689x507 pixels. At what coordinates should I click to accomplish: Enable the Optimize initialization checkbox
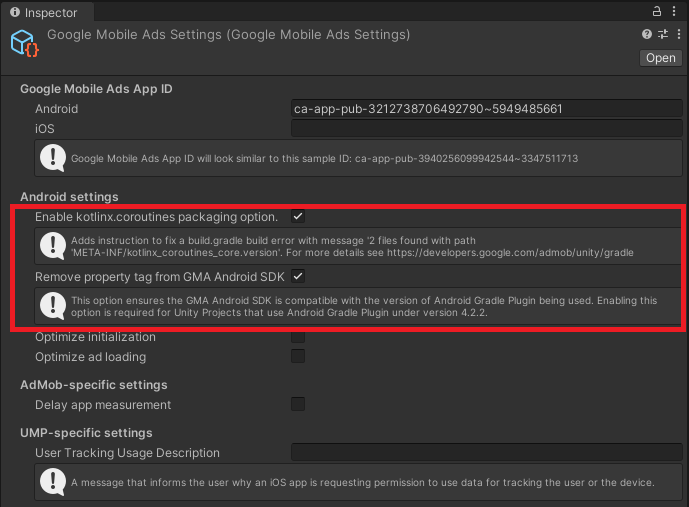pos(298,337)
